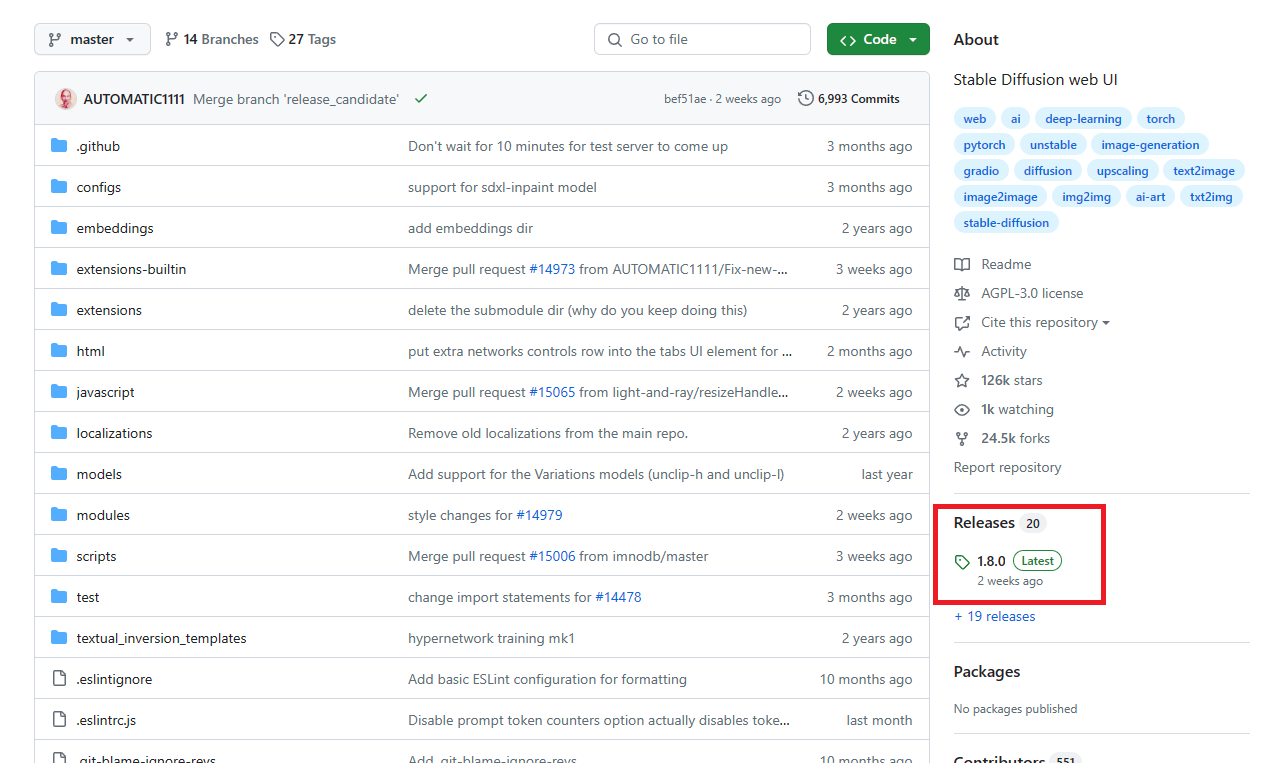Click the file icon beside .eslintignore
1268x763 pixels.
(58, 679)
